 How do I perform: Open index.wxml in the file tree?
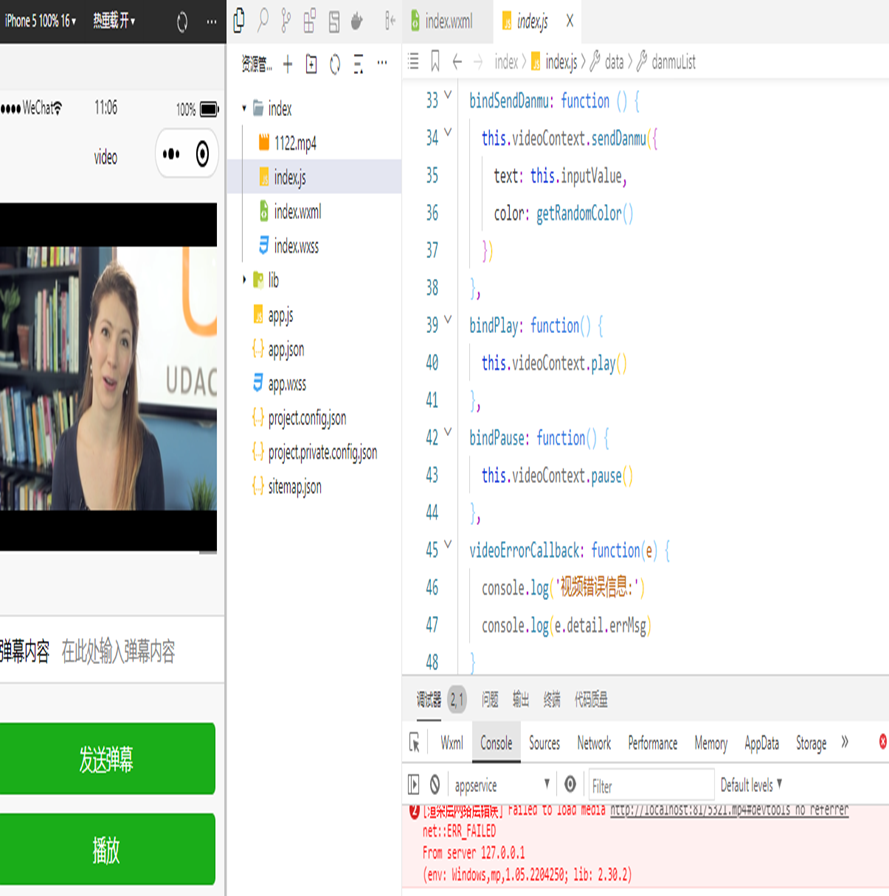tap(314, 211)
